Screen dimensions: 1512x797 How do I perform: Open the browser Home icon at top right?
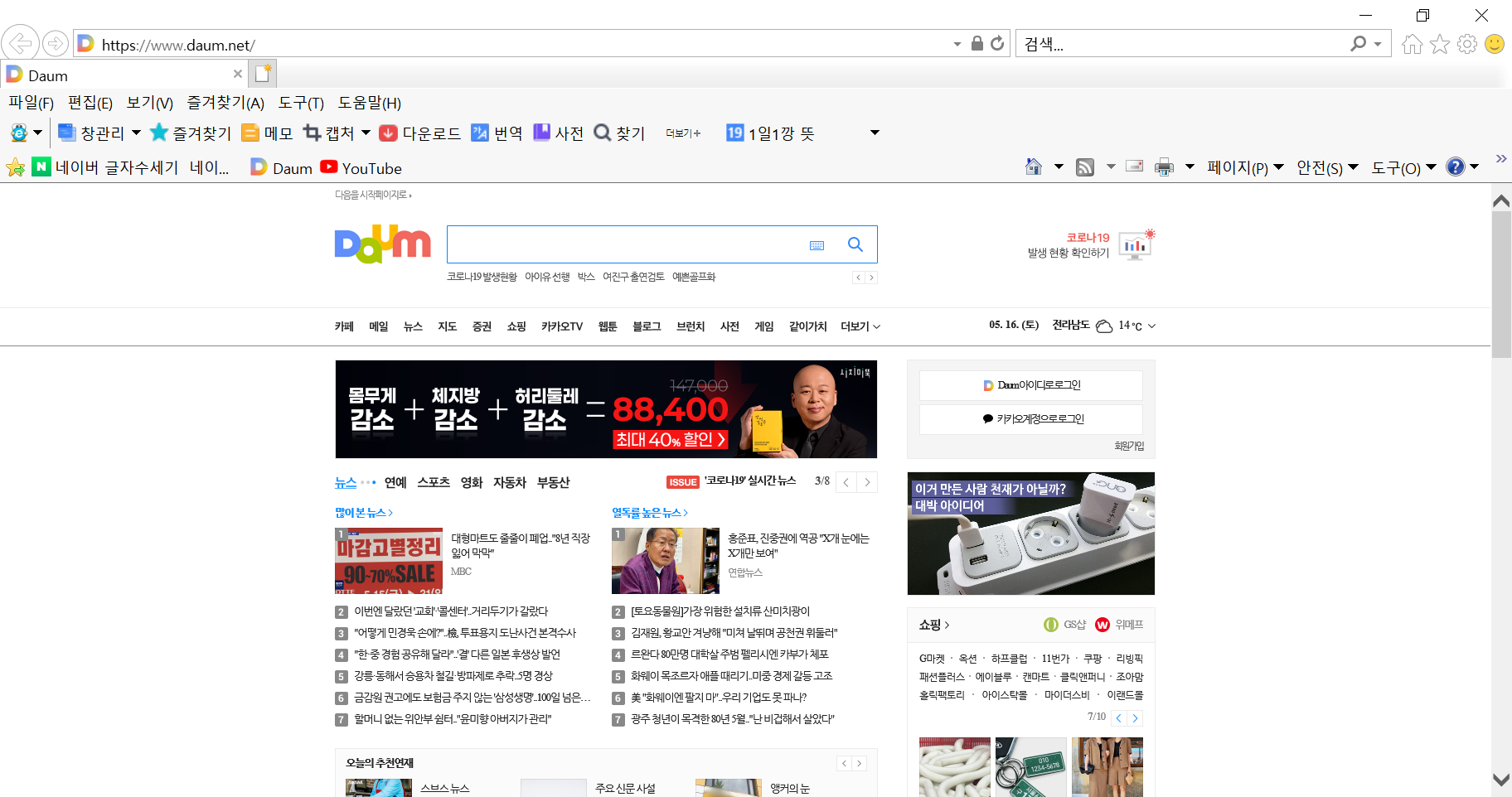[1412, 44]
